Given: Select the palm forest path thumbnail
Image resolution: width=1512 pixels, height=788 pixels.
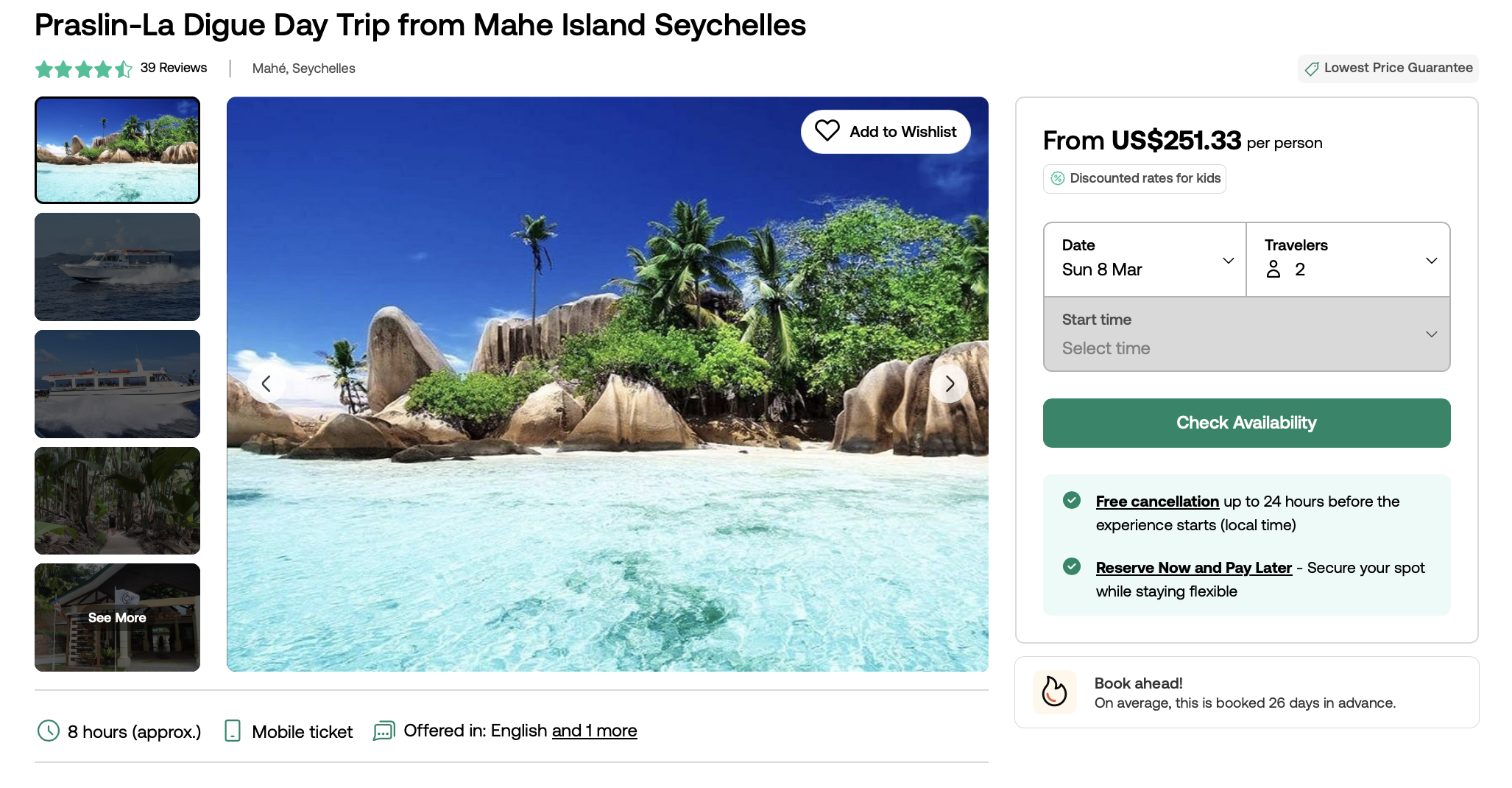Looking at the screenshot, I should click(117, 501).
